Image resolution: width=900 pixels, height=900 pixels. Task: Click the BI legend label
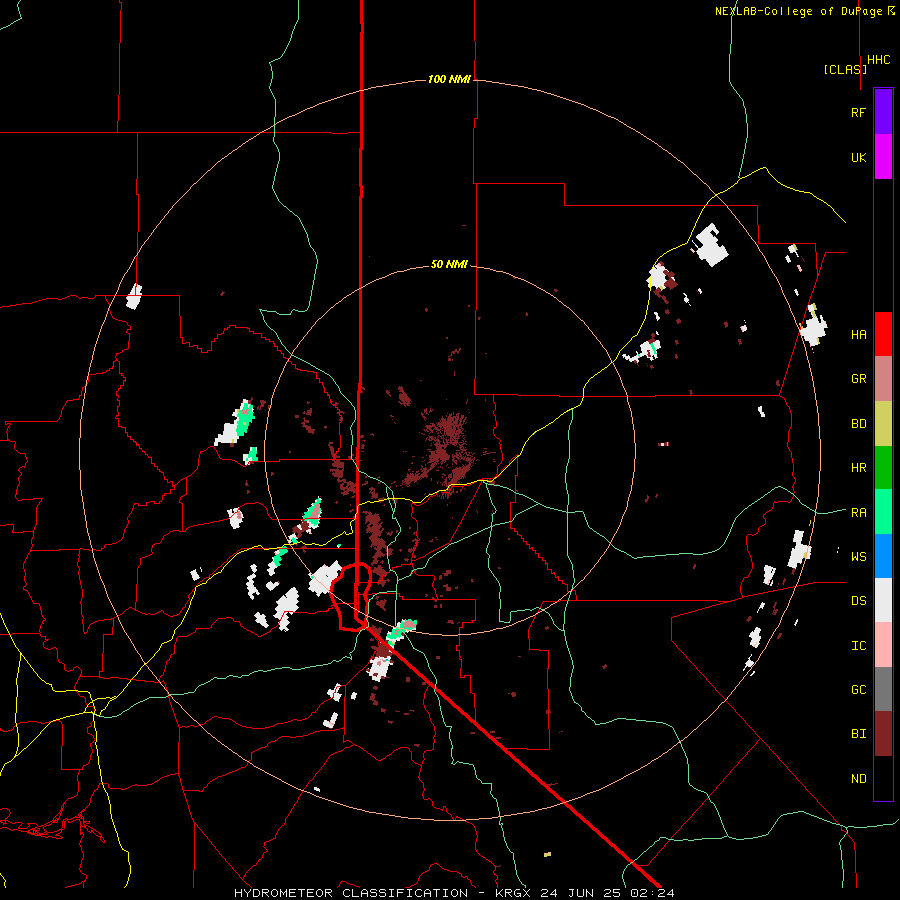pos(858,734)
